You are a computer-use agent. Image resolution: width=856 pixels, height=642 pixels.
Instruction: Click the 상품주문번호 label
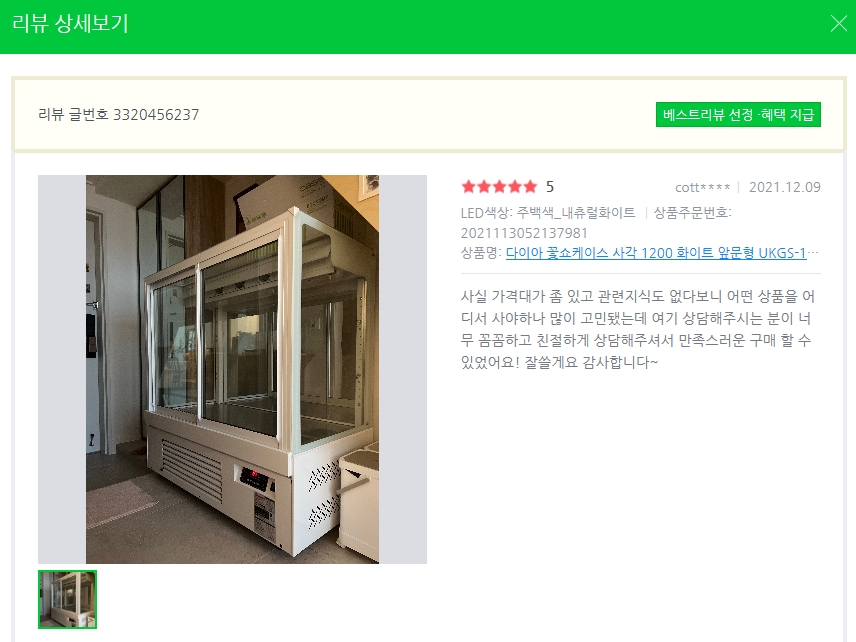692,212
